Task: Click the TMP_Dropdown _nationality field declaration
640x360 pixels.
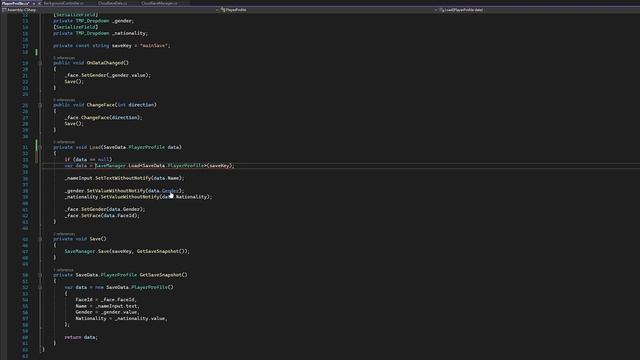Action: [x=100, y=33]
